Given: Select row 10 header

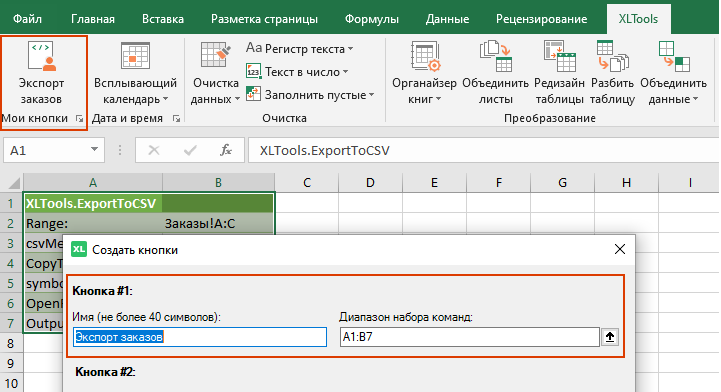Looking at the screenshot, I should [11, 383].
